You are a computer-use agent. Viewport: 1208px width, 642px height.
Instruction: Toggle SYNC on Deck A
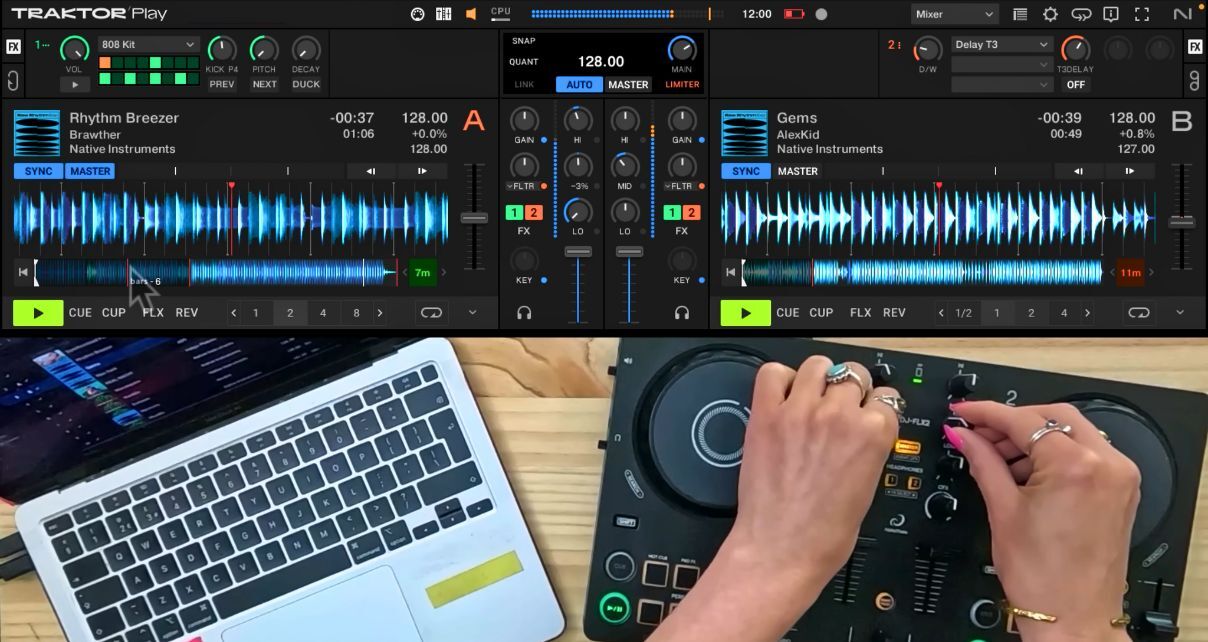[38, 171]
